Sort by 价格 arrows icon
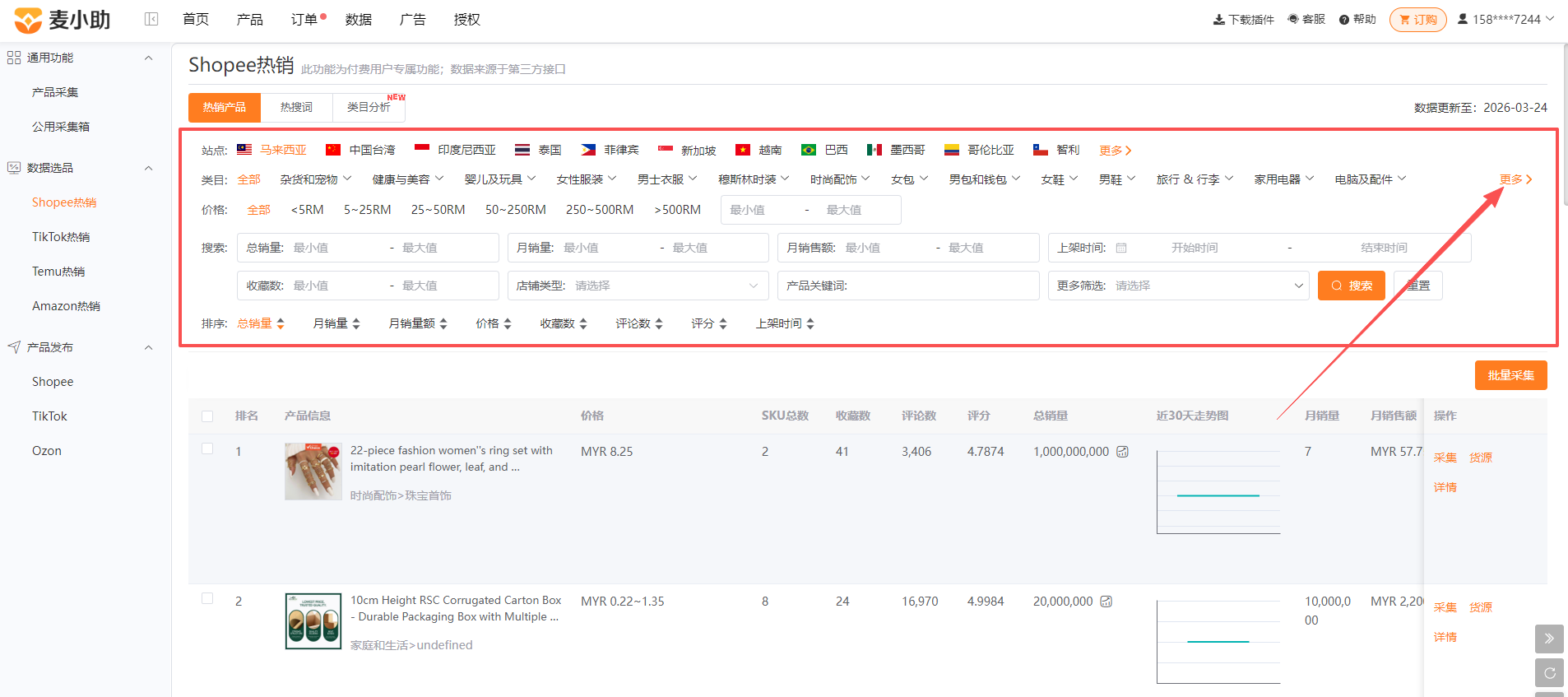 pyautogui.click(x=508, y=324)
